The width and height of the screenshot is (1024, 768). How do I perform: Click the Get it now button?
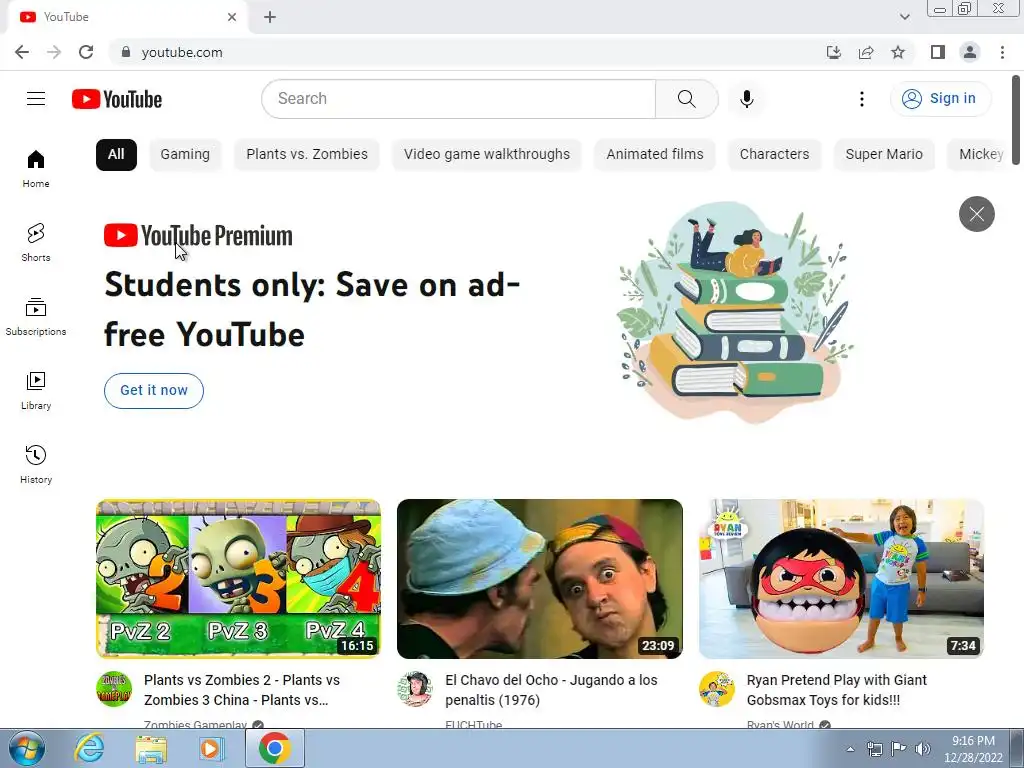[x=154, y=391]
